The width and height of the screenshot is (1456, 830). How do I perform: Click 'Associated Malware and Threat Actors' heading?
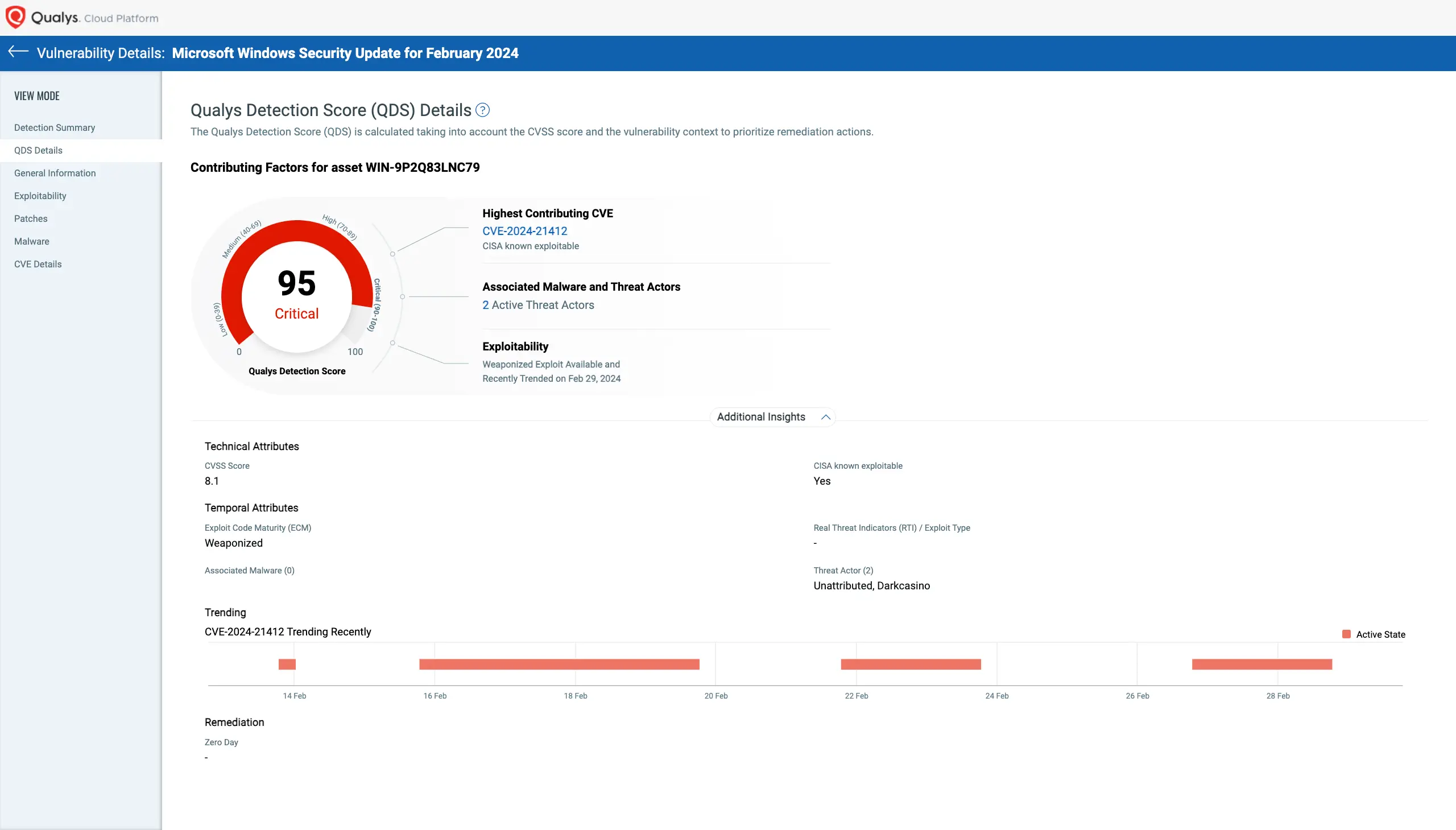pyautogui.click(x=581, y=287)
